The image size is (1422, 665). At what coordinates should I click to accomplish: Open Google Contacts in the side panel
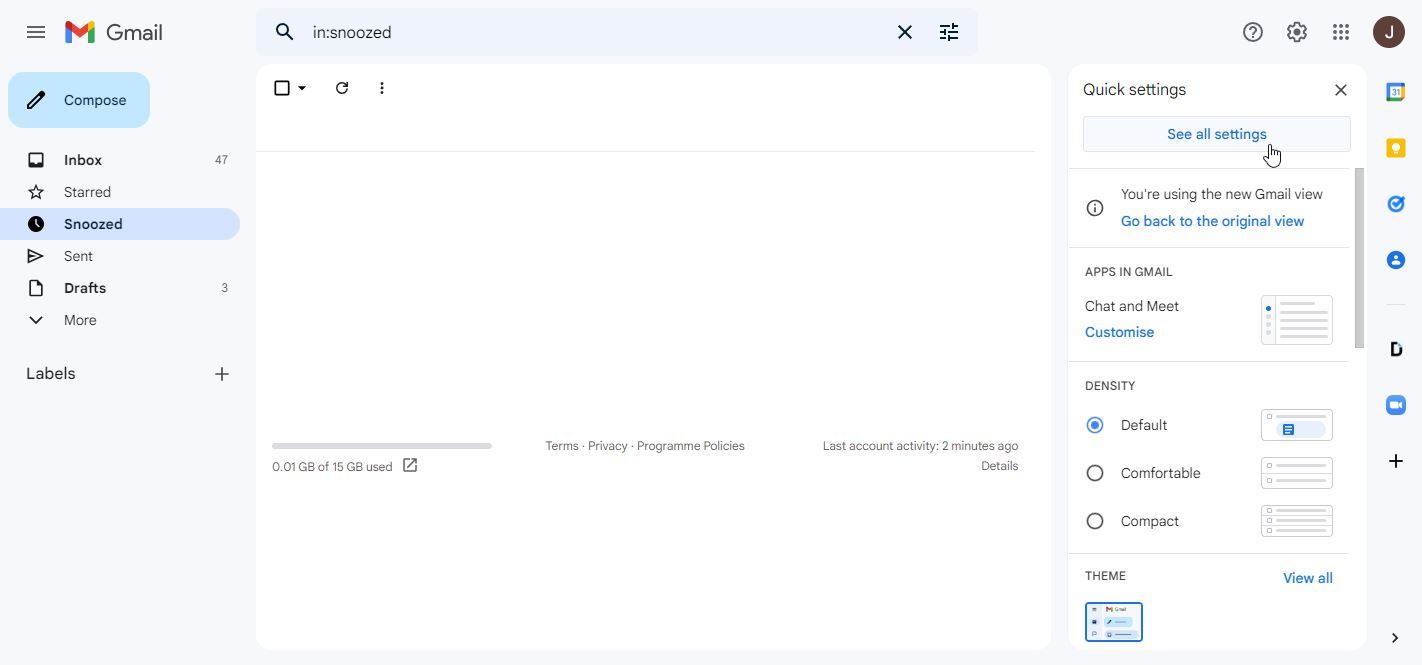pyautogui.click(x=1396, y=259)
